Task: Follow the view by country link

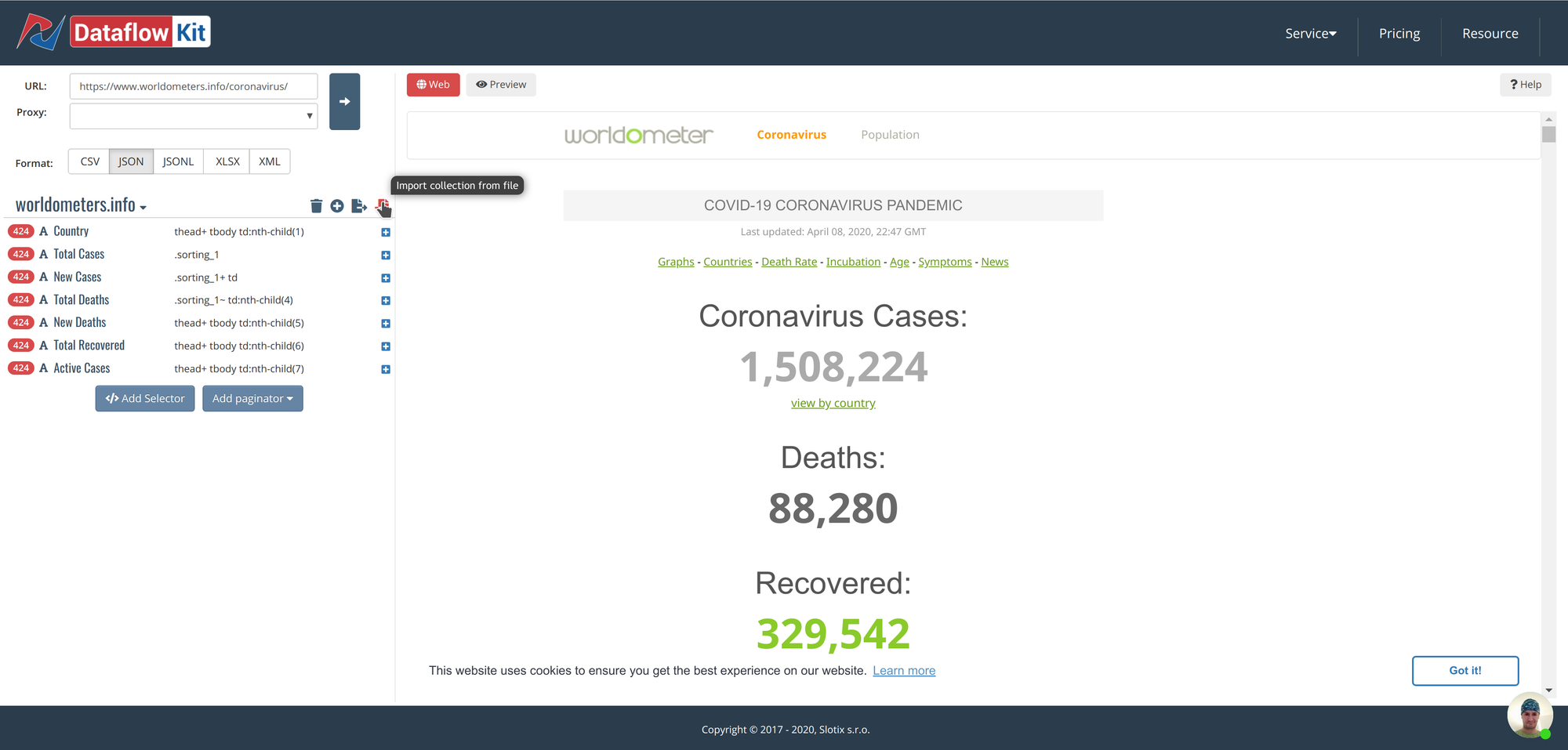Action: pyautogui.click(x=833, y=403)
